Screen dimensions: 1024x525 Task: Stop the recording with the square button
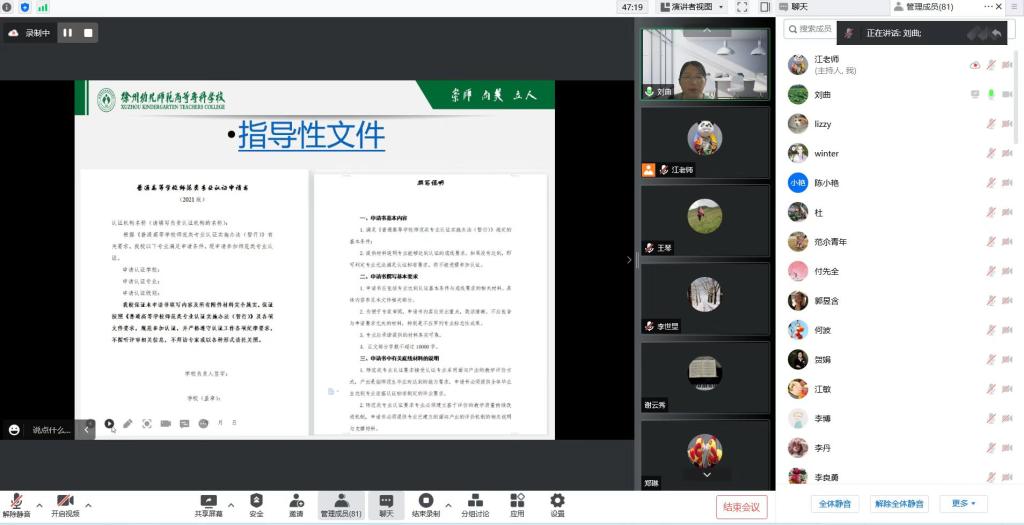pos(88,33)
